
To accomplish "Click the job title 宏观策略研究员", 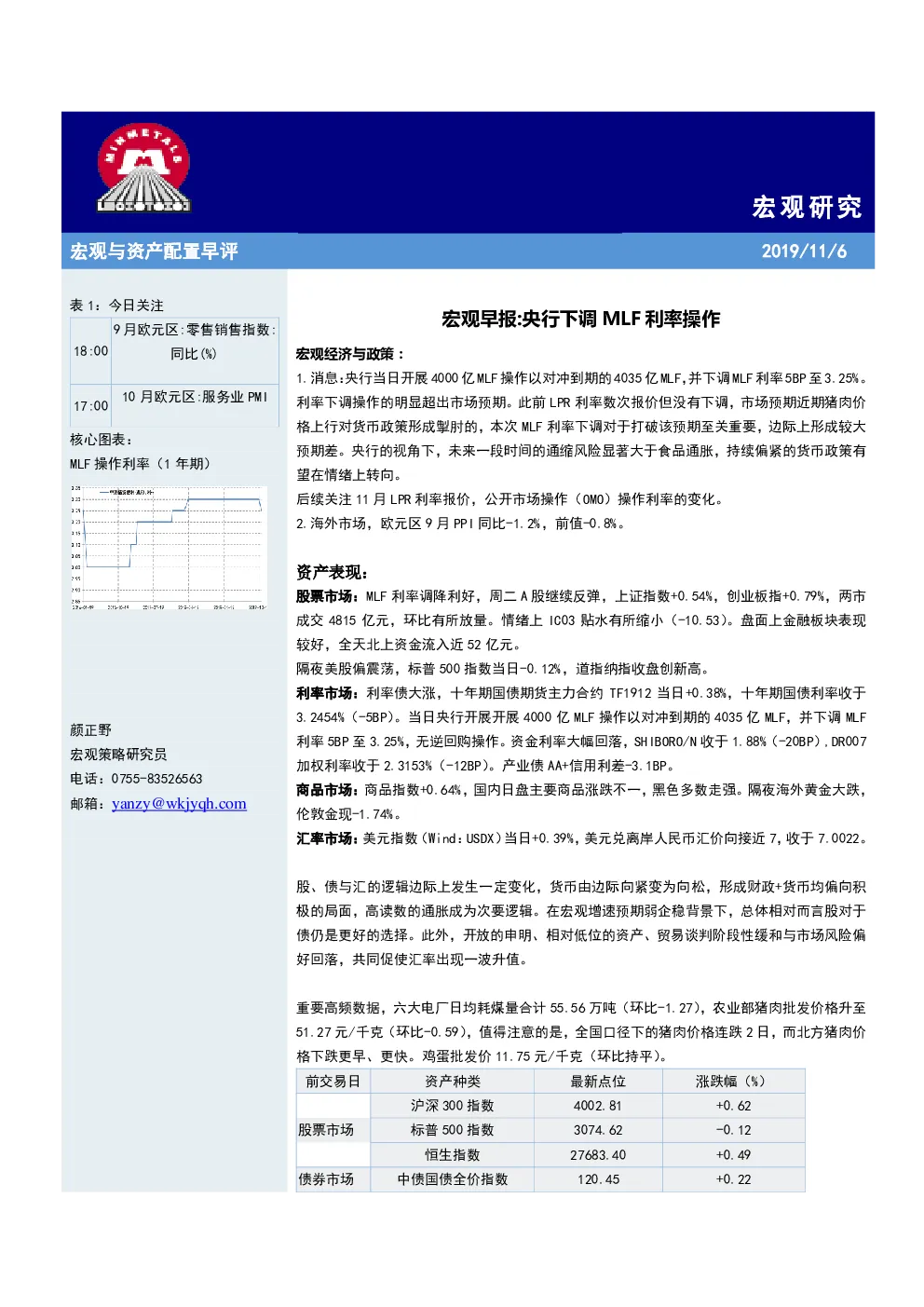I will tap(118, 754).
